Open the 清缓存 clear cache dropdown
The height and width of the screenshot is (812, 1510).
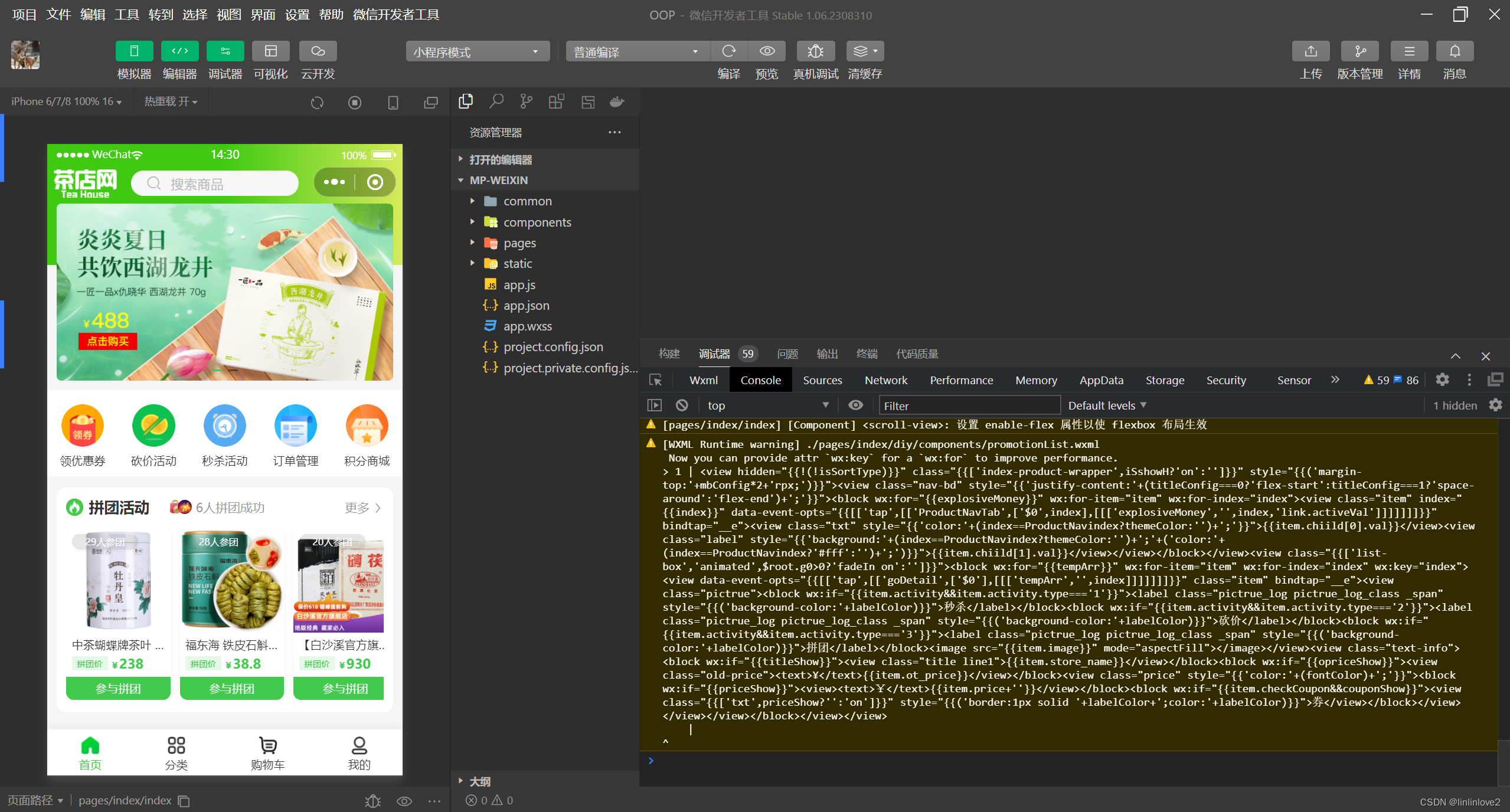[865, 51]
